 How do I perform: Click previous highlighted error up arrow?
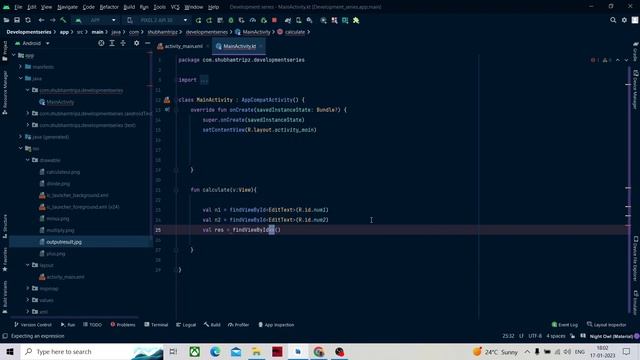click(618, 60)
